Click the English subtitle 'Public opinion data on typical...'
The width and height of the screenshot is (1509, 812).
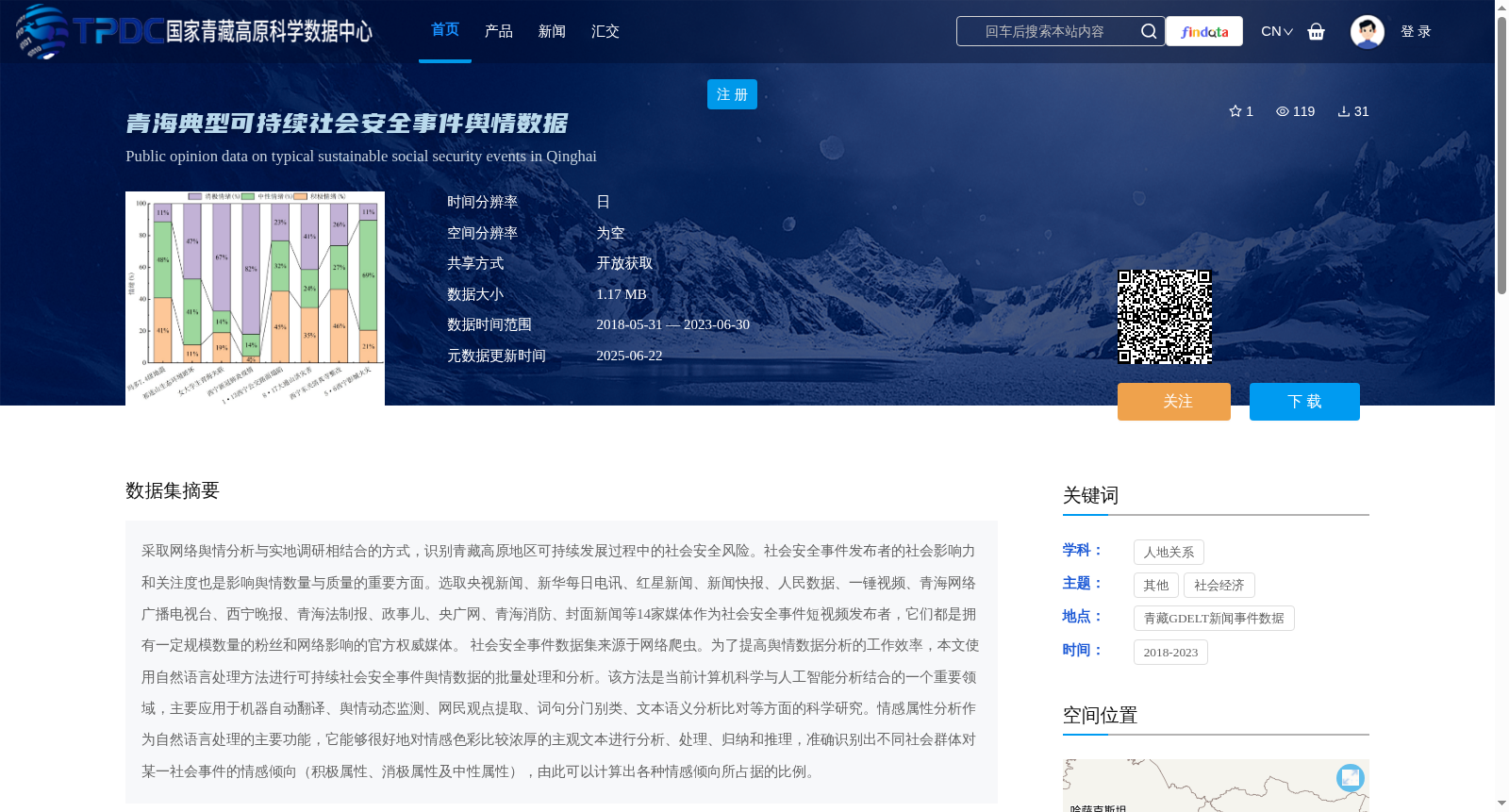(x=361, y=157)
